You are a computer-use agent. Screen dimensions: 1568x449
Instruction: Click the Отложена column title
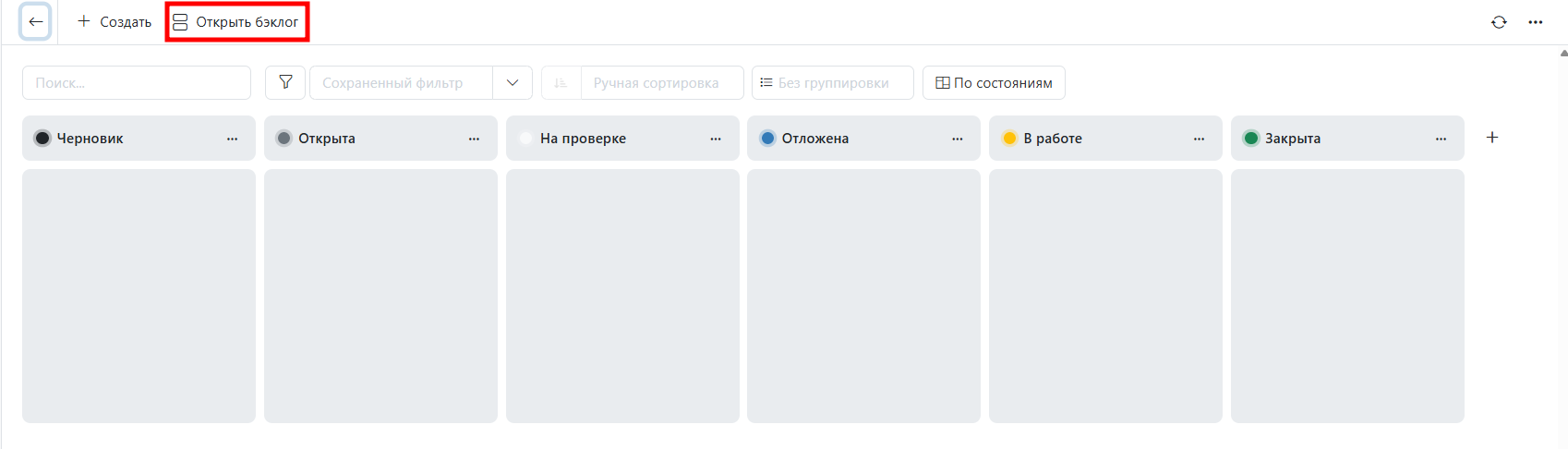pyautogui.click(x=815, y=139)
